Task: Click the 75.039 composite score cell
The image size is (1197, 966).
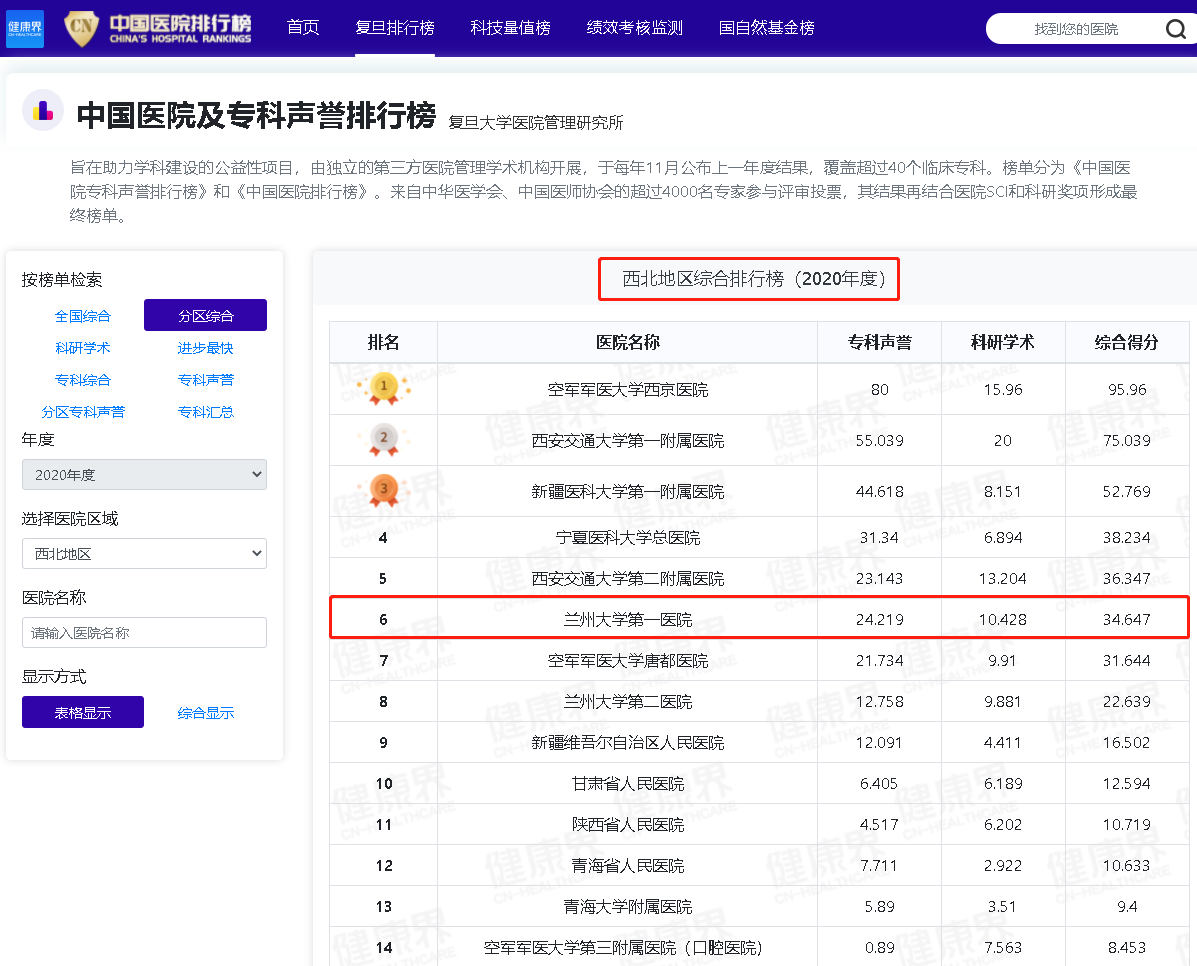Action: 1127,441
